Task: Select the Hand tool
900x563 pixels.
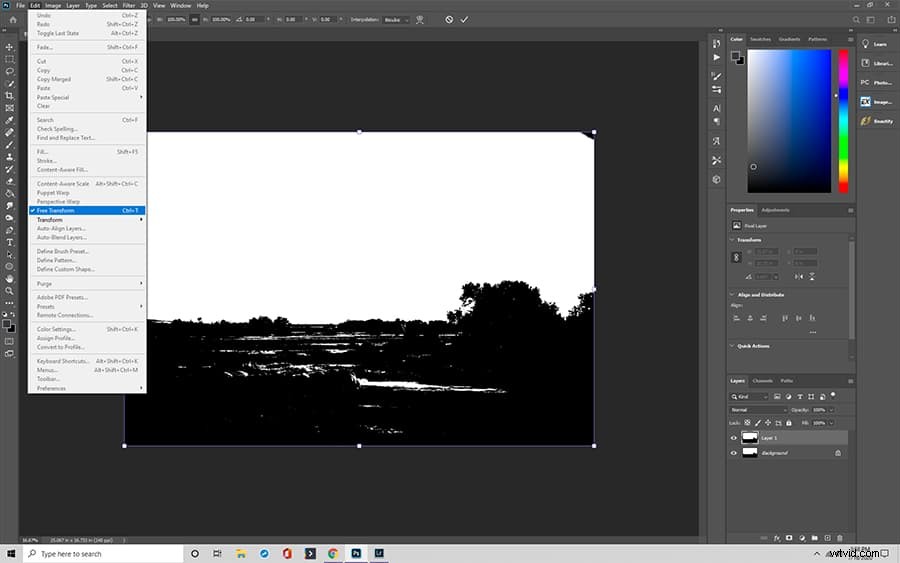Action: (x=9, y=279)
